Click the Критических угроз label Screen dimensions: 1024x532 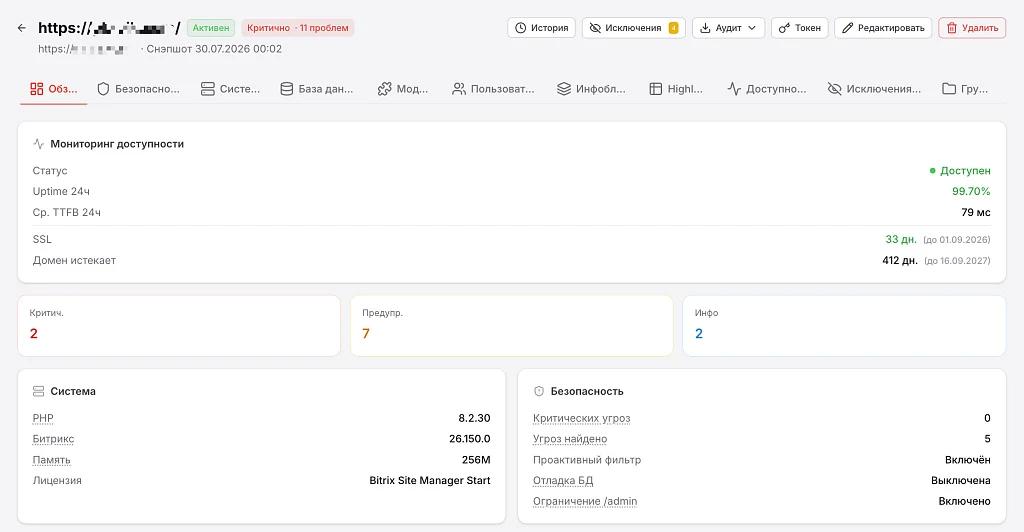click(x=581, y=418)
